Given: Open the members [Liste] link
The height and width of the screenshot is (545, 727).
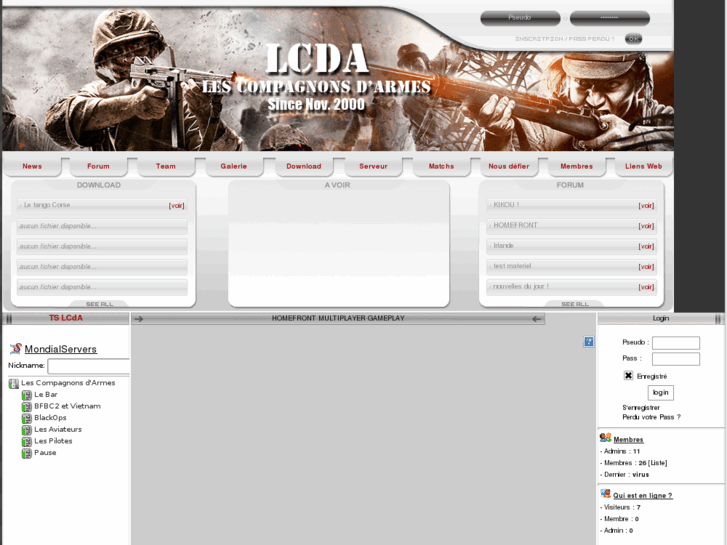Looking at the screenshot, I should [x=657, y=462].
